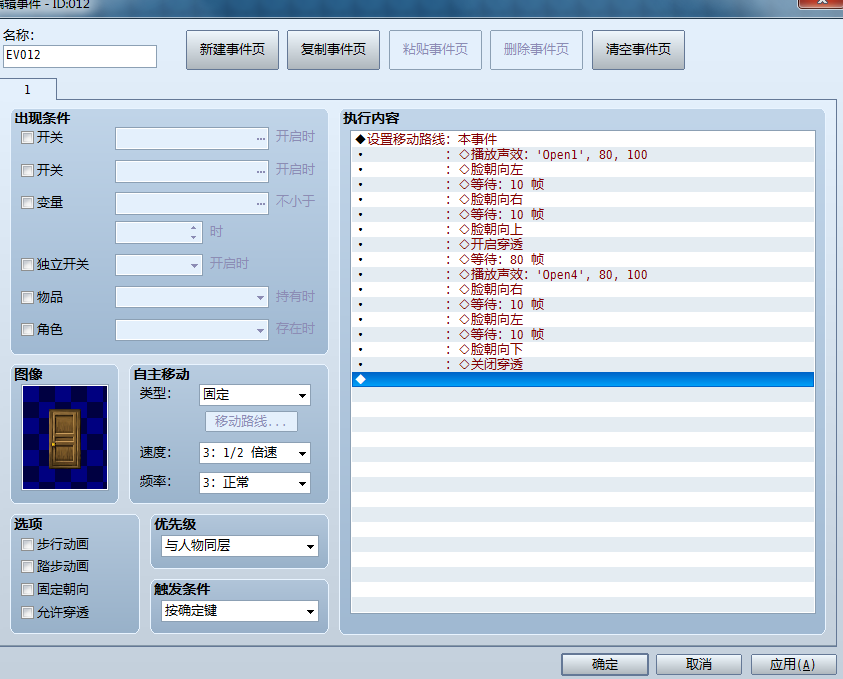This screenshot has height=679, width=843.
Task: Click the first 开关 ellipsis field
Action: pyautogui.click(x=192, y=139)
